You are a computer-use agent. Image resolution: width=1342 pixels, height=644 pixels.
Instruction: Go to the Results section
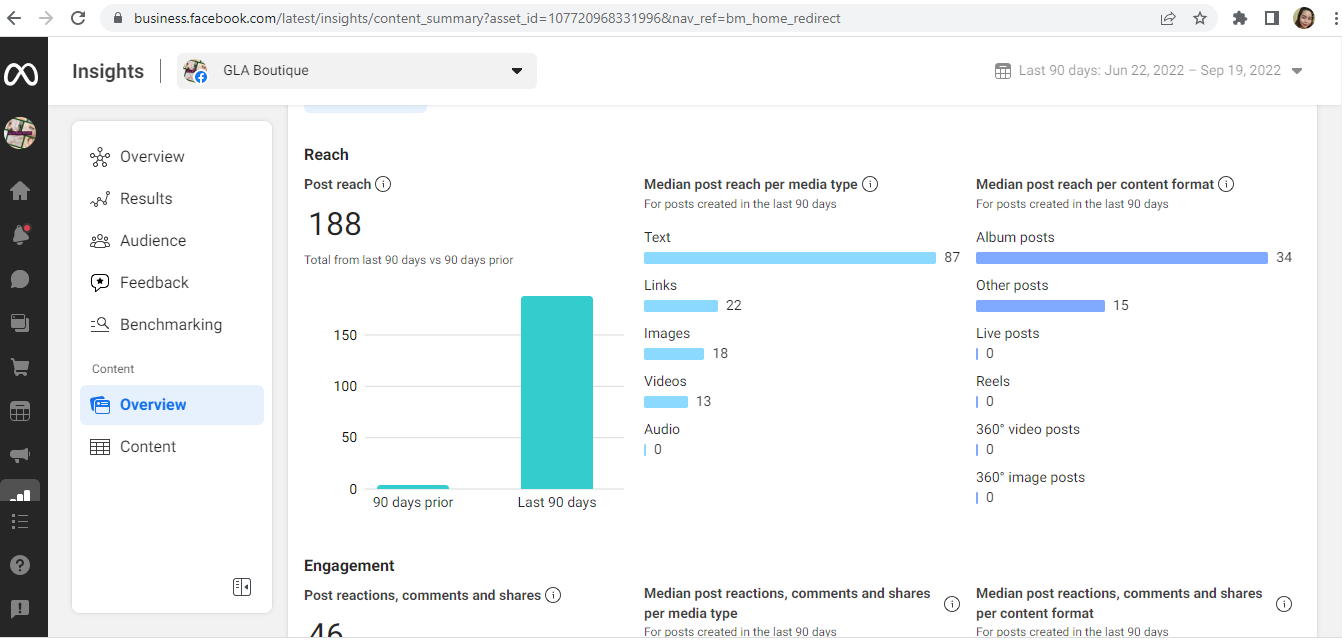146,199
